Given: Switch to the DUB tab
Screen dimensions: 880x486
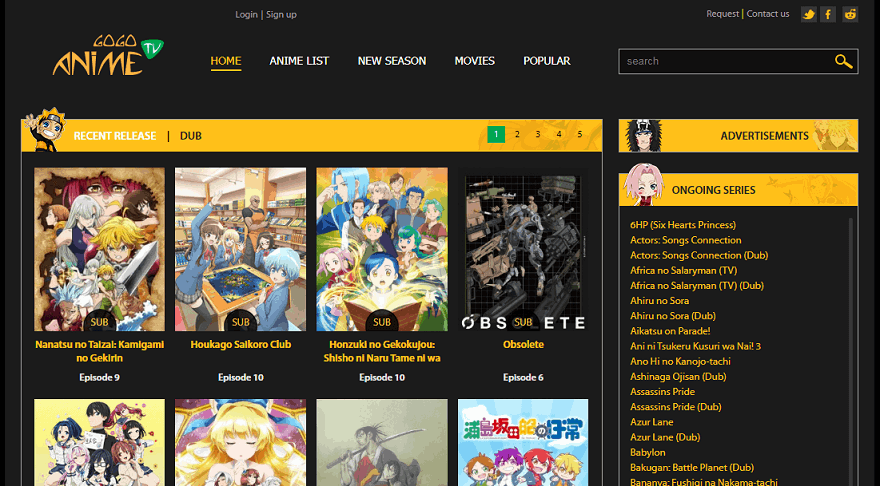Looking at the screenshot, I should [191, 136].
